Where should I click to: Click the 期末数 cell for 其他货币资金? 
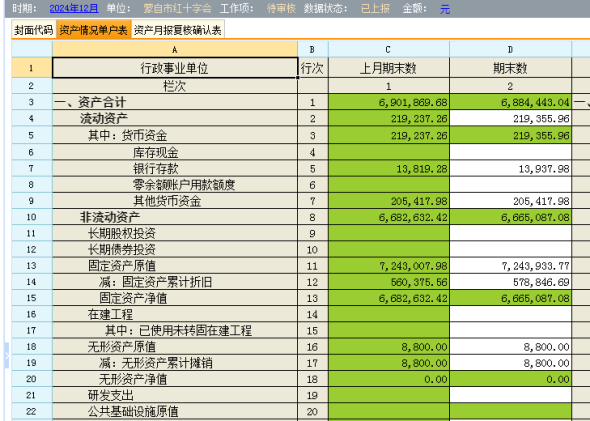point(510,201)
